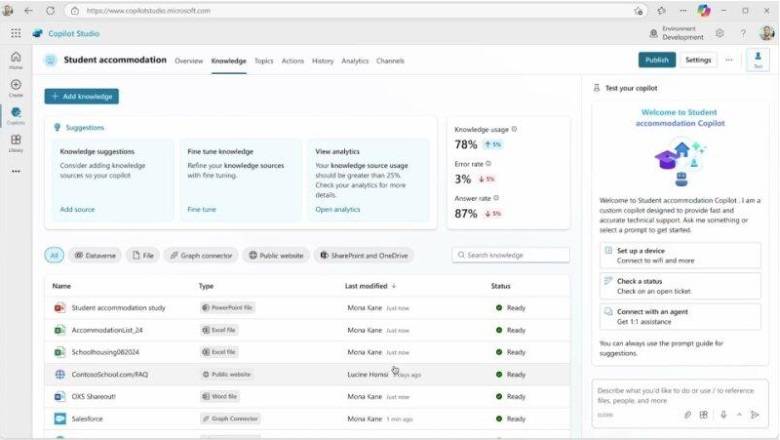Switch to the Channels tab
Screen dimensions: 780x440
(390, 61)
